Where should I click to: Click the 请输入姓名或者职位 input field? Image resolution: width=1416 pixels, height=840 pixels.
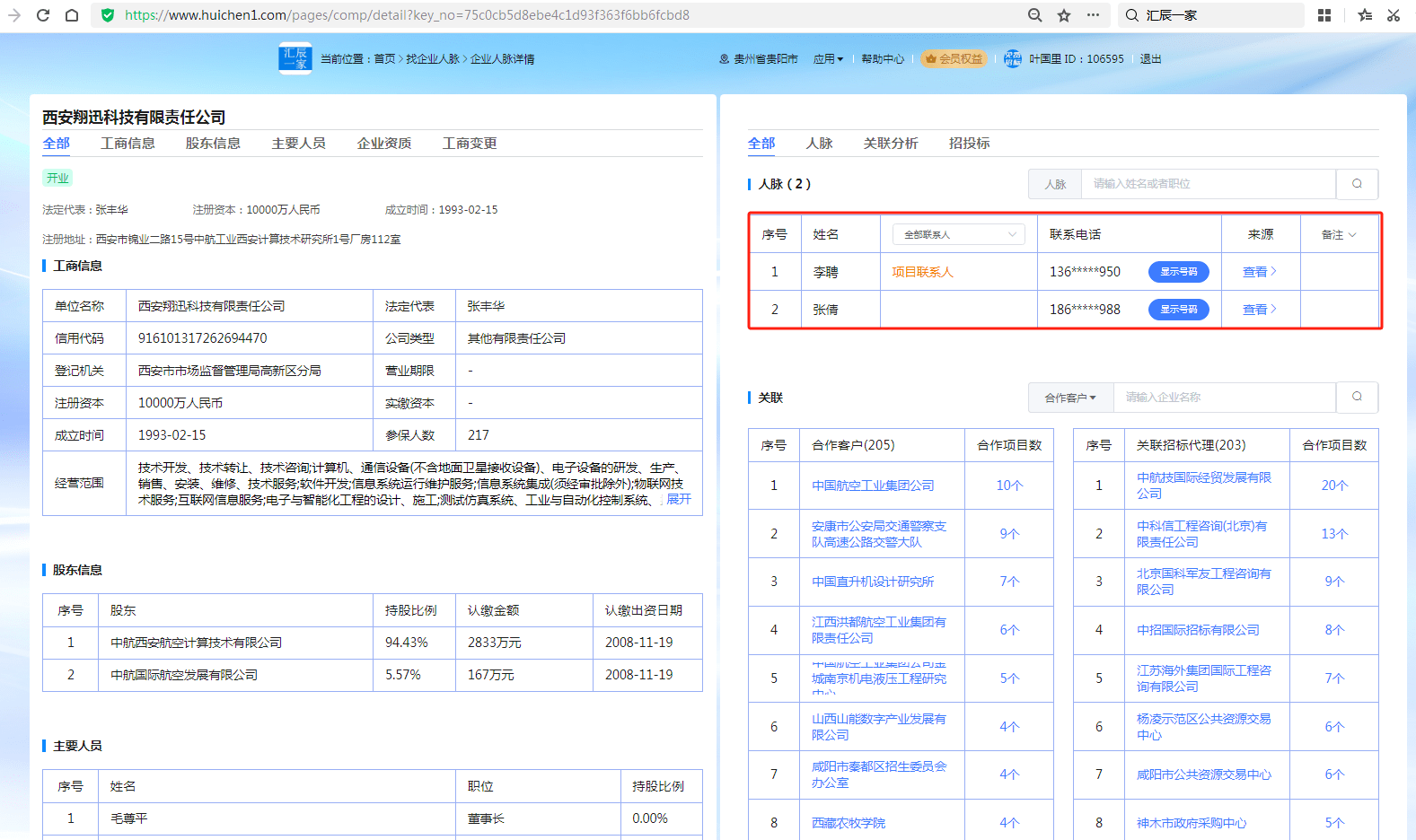1209,184
